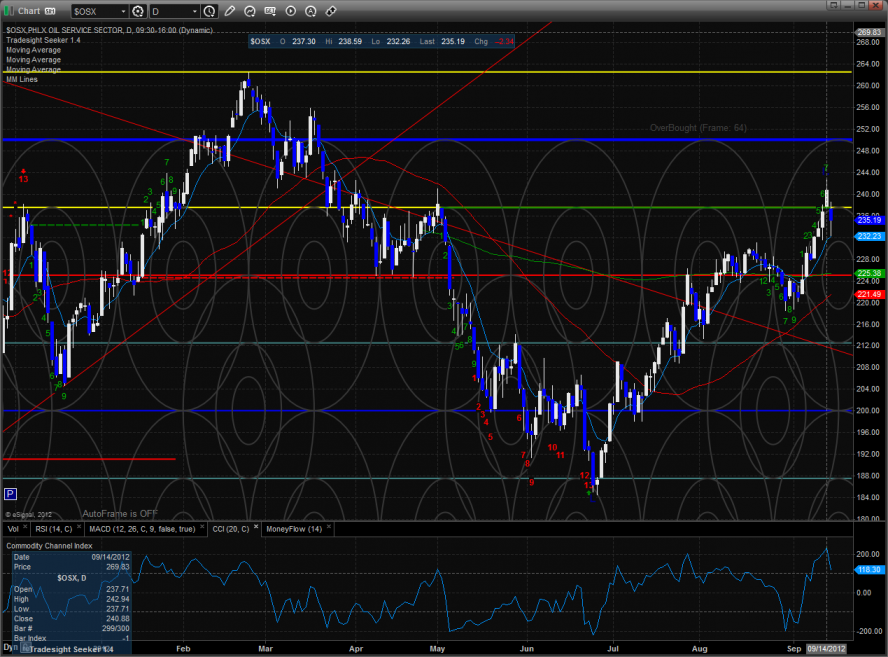The image size is (888, 657).
Task: Select the pencil drawing tool
Action: pos(231,11)
